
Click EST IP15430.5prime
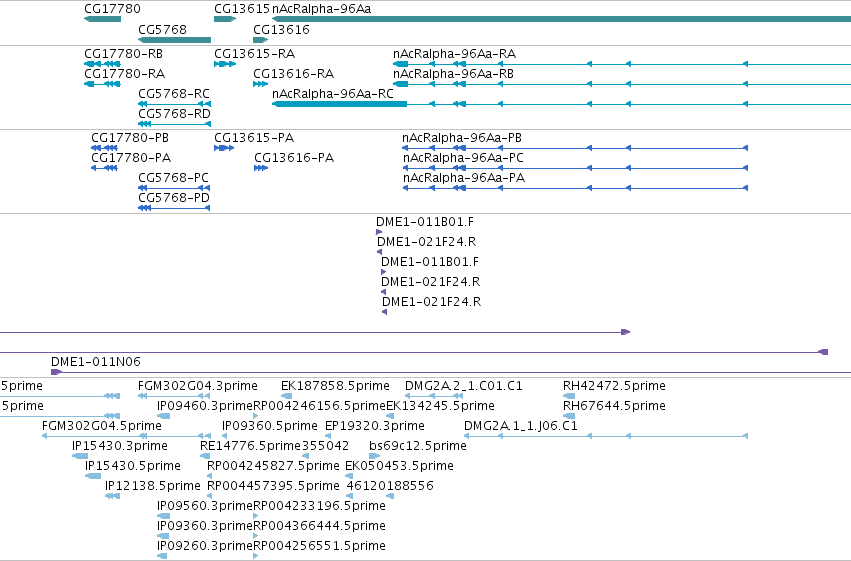click(x=132, y=466)
